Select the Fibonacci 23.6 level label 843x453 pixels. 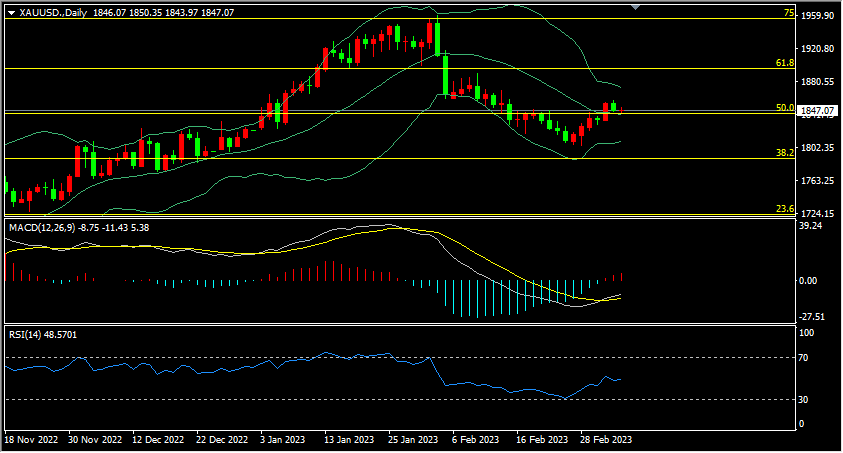tap(785, 208)
